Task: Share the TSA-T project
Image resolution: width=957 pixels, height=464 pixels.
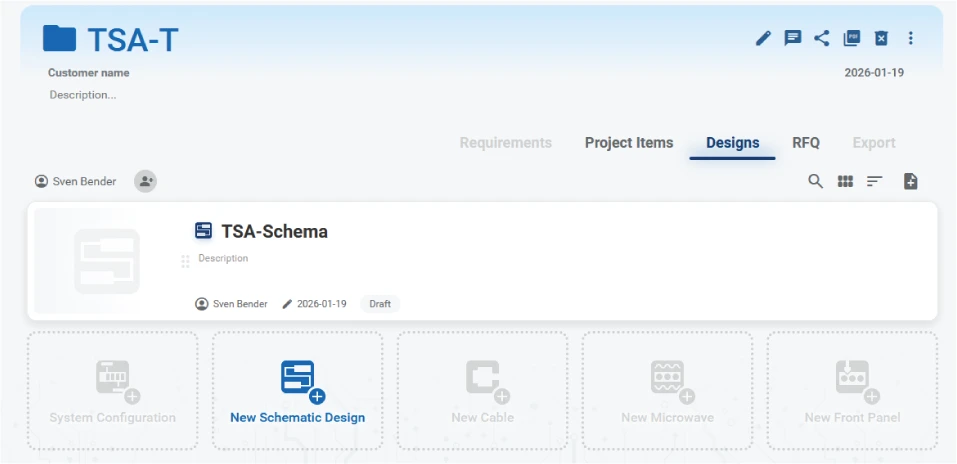Action: [x=822, y=38]
